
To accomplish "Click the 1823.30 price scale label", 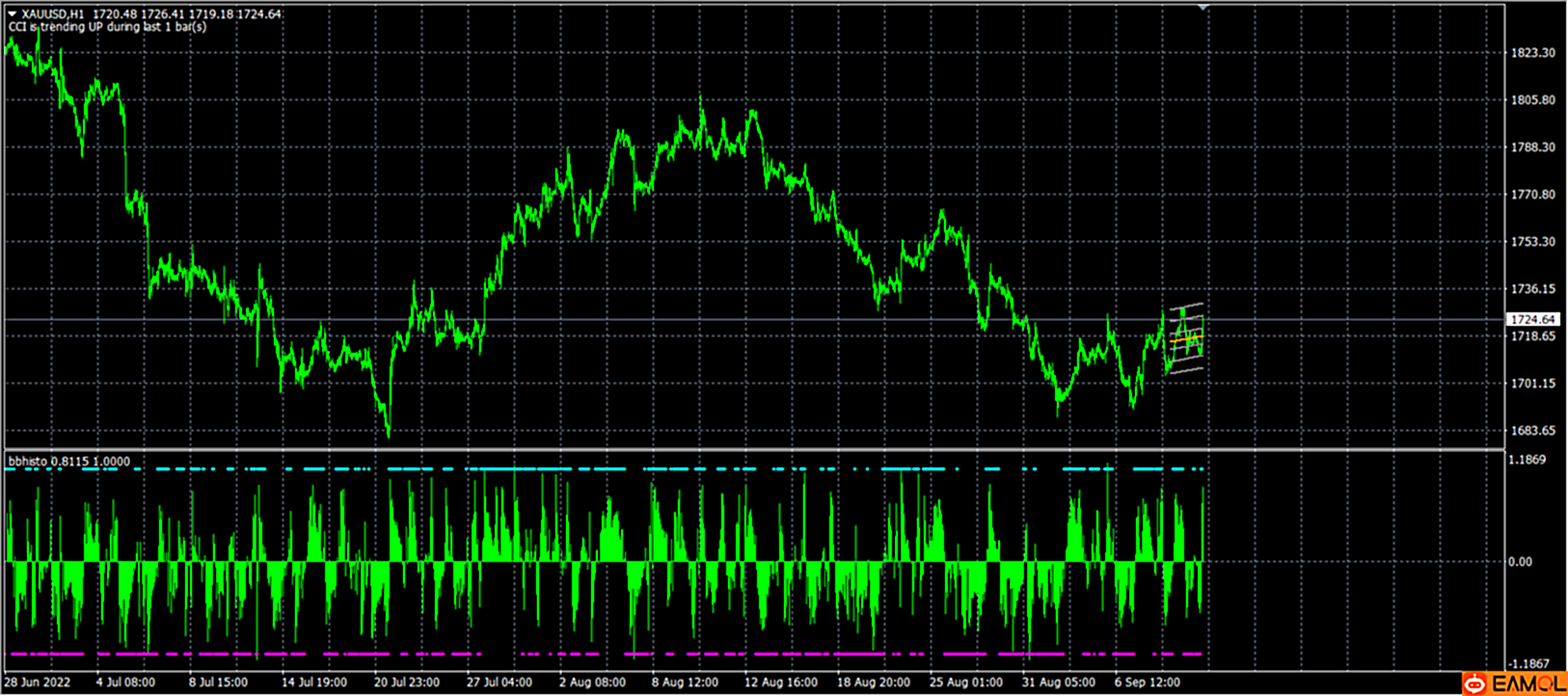I will tap(1532, 53).
